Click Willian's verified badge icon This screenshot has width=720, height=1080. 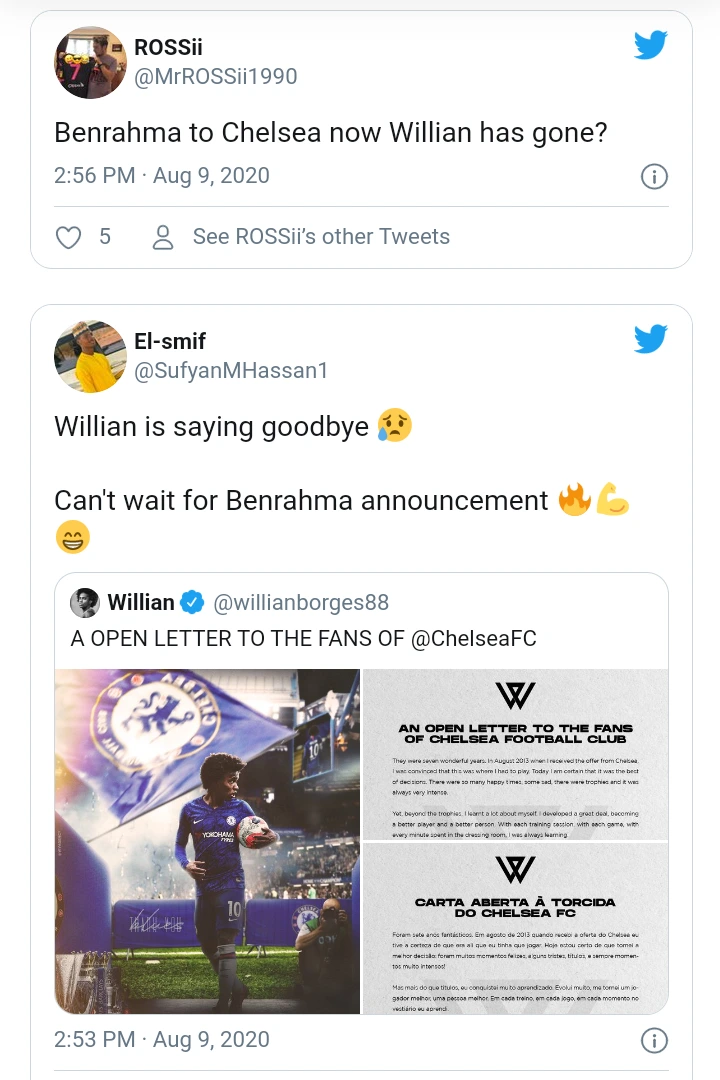192,602
